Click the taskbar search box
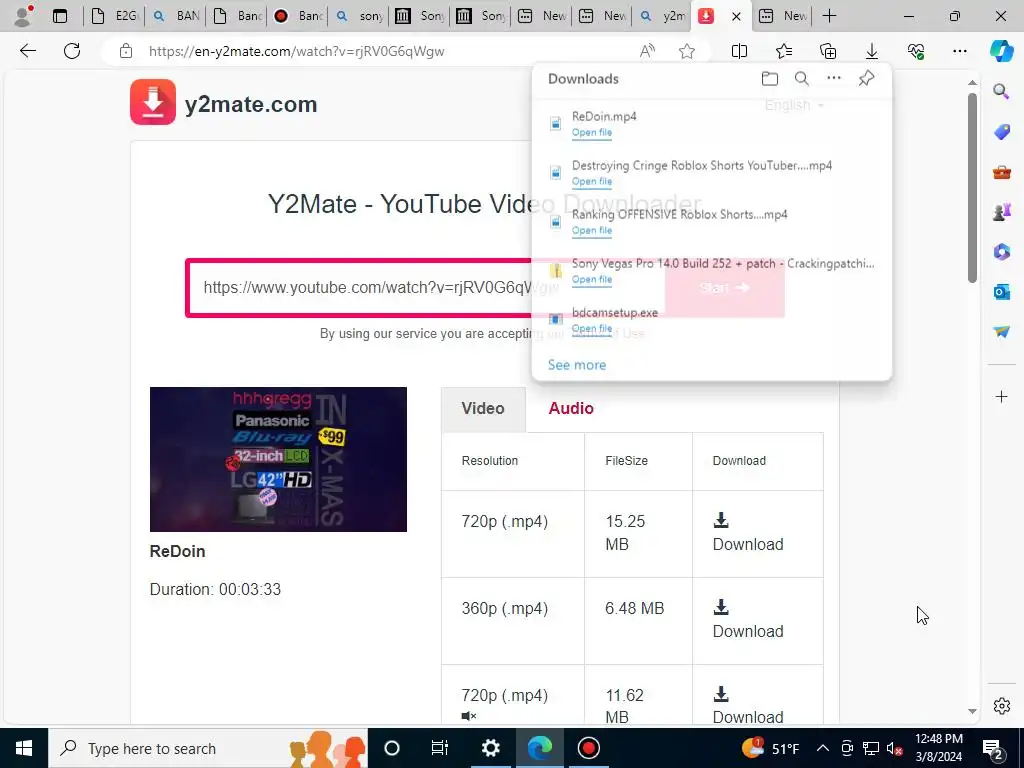The image size is (1024, 768). [208, 748]
